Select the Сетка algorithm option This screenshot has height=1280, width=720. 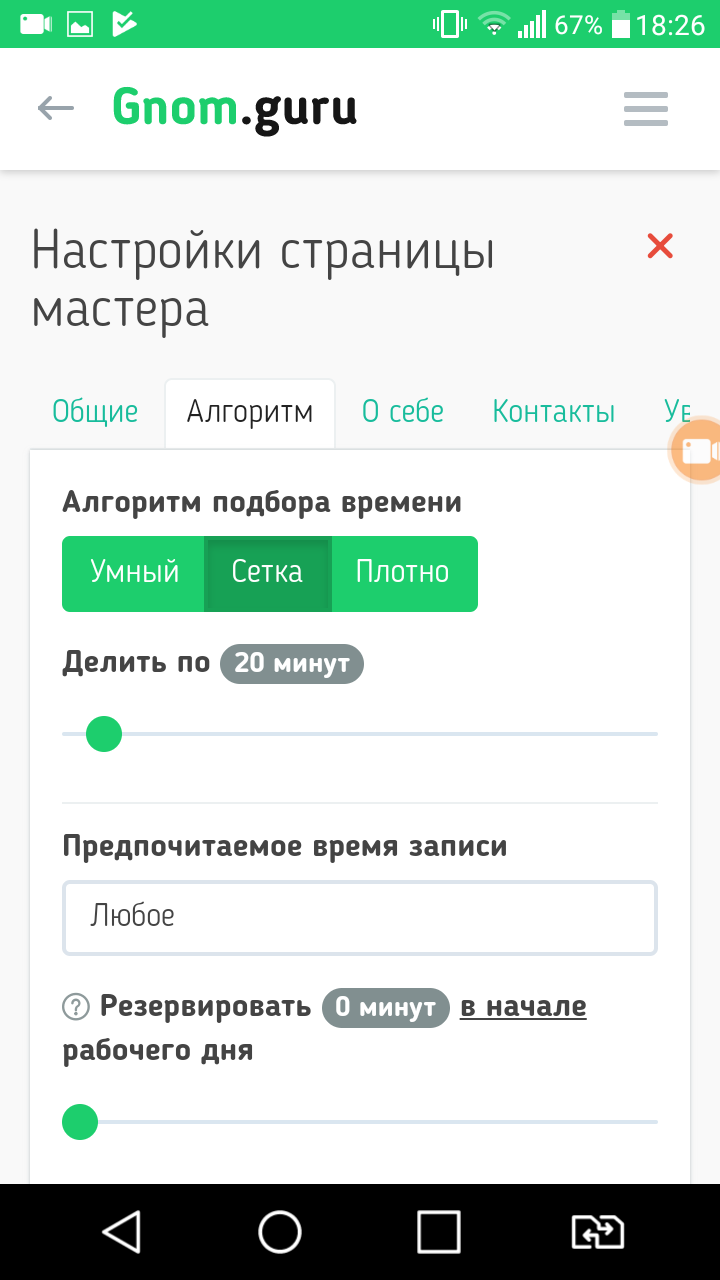267,573
